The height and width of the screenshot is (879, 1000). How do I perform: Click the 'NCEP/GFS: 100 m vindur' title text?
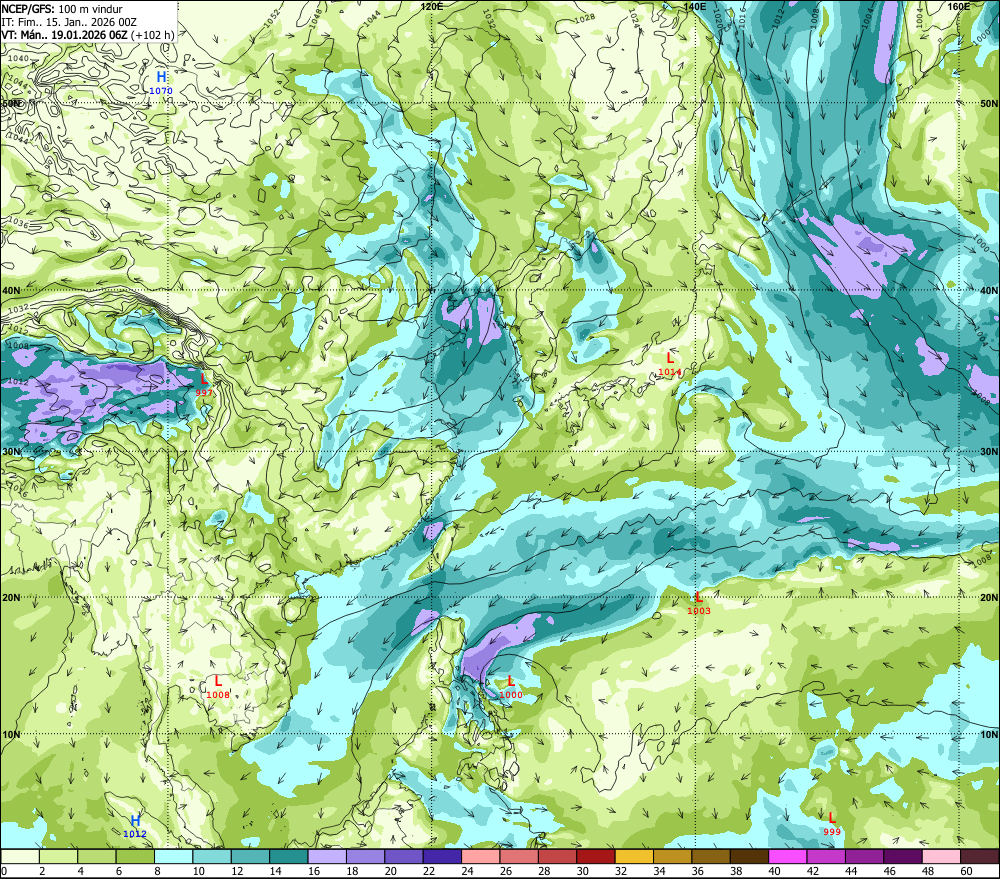click(x=62, y=9)
